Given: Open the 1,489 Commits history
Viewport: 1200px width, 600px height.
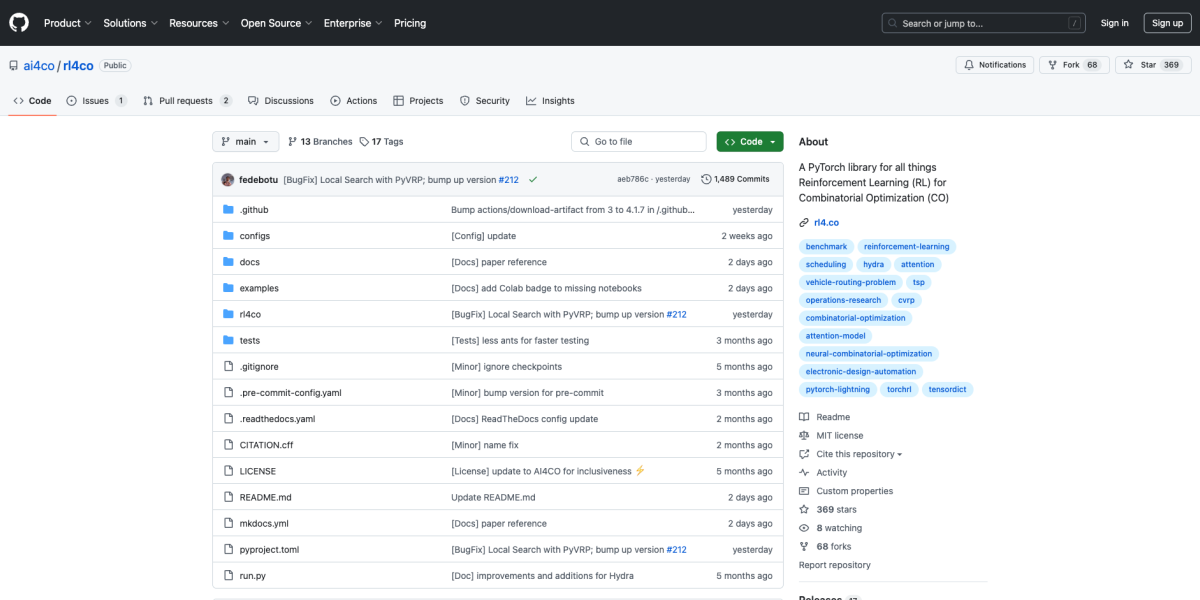Looking at the screenshot, I should tap(735, 180).
